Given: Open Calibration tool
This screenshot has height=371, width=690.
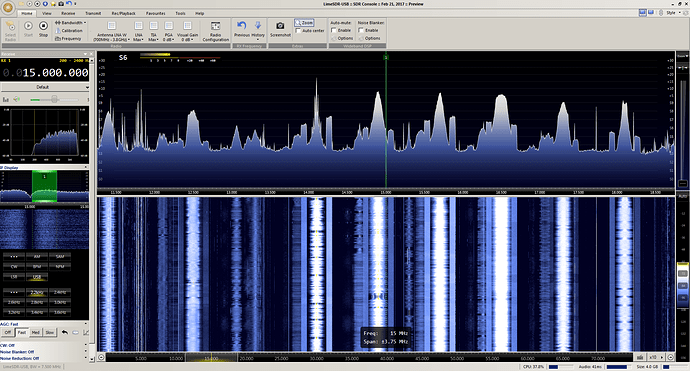Looking at the screenshot, I should [69, 30].
